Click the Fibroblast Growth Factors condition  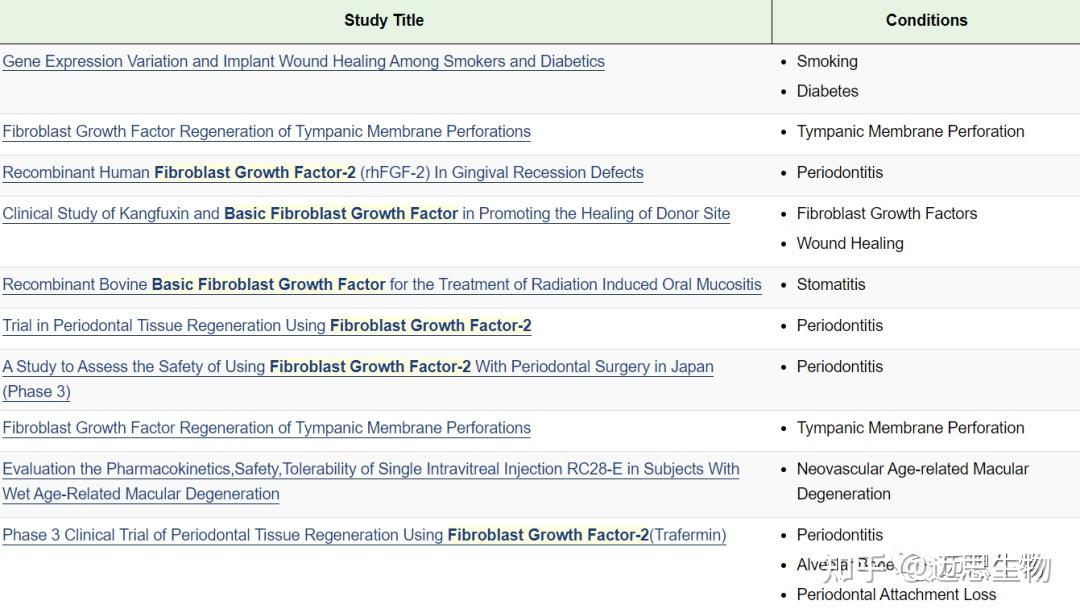pos(886,213)
